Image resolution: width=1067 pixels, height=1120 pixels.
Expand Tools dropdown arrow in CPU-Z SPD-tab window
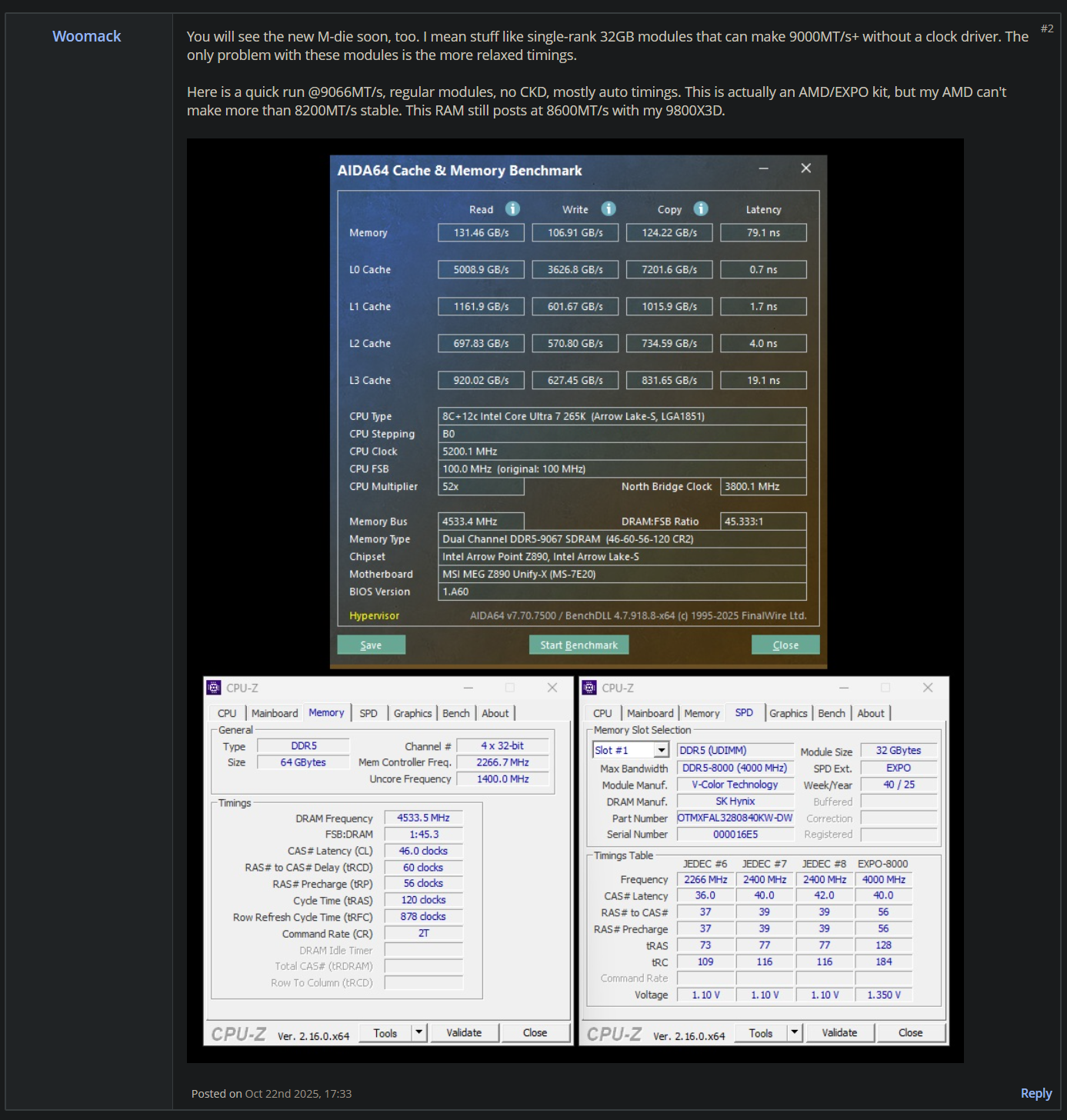click(x=795, y=1032)
